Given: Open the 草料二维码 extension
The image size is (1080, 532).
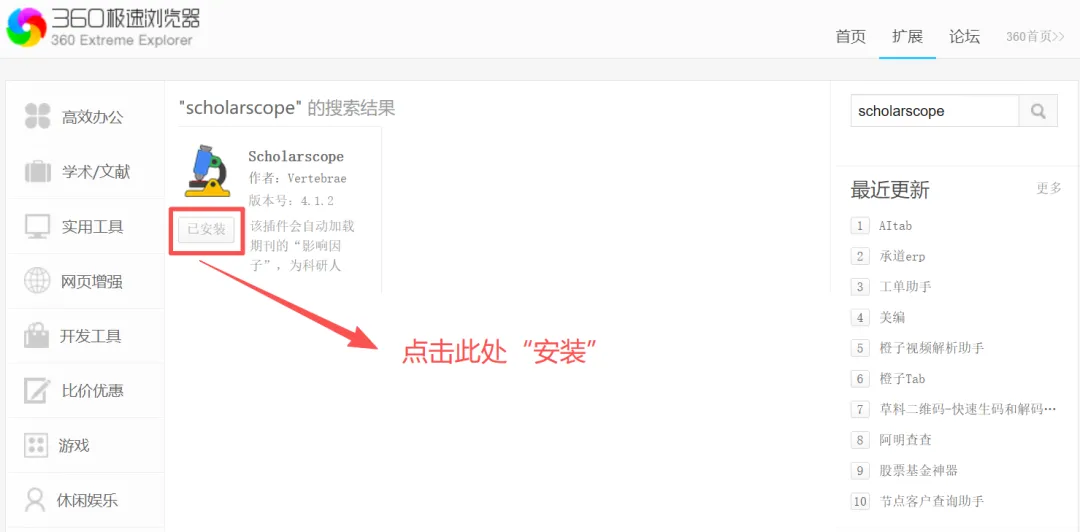Looking at the screenshot, I should pos(967,409).
